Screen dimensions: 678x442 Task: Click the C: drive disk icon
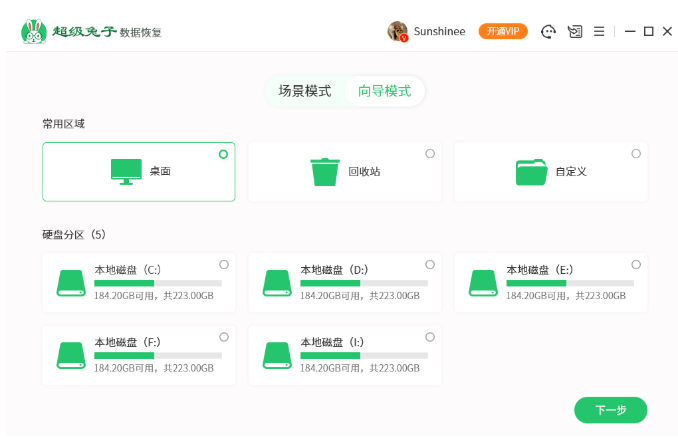pos(71,283)
